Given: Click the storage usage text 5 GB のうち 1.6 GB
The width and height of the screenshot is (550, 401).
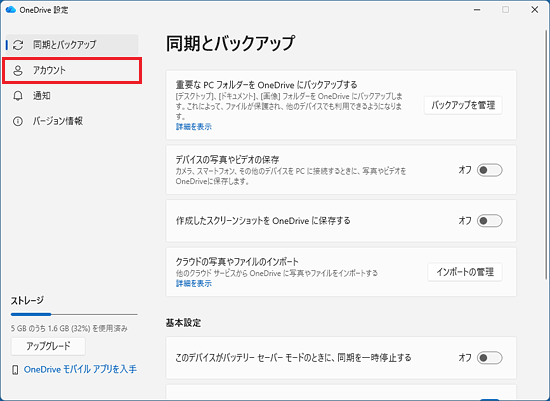Looking at the screenshot, I should pos(69,329).
